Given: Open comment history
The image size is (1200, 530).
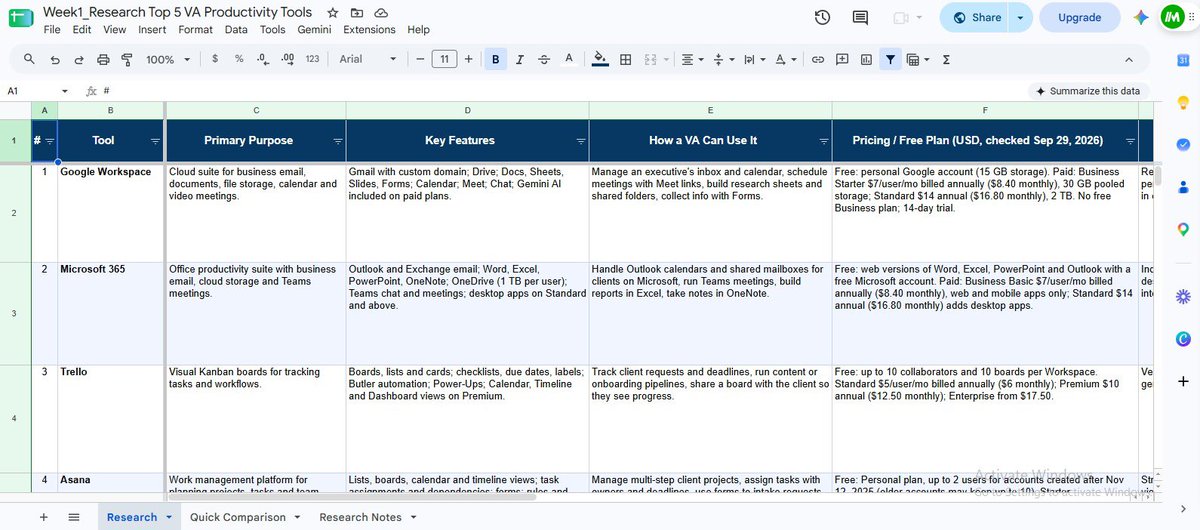Looking at the screenshot, I should [x=860, y=17].
